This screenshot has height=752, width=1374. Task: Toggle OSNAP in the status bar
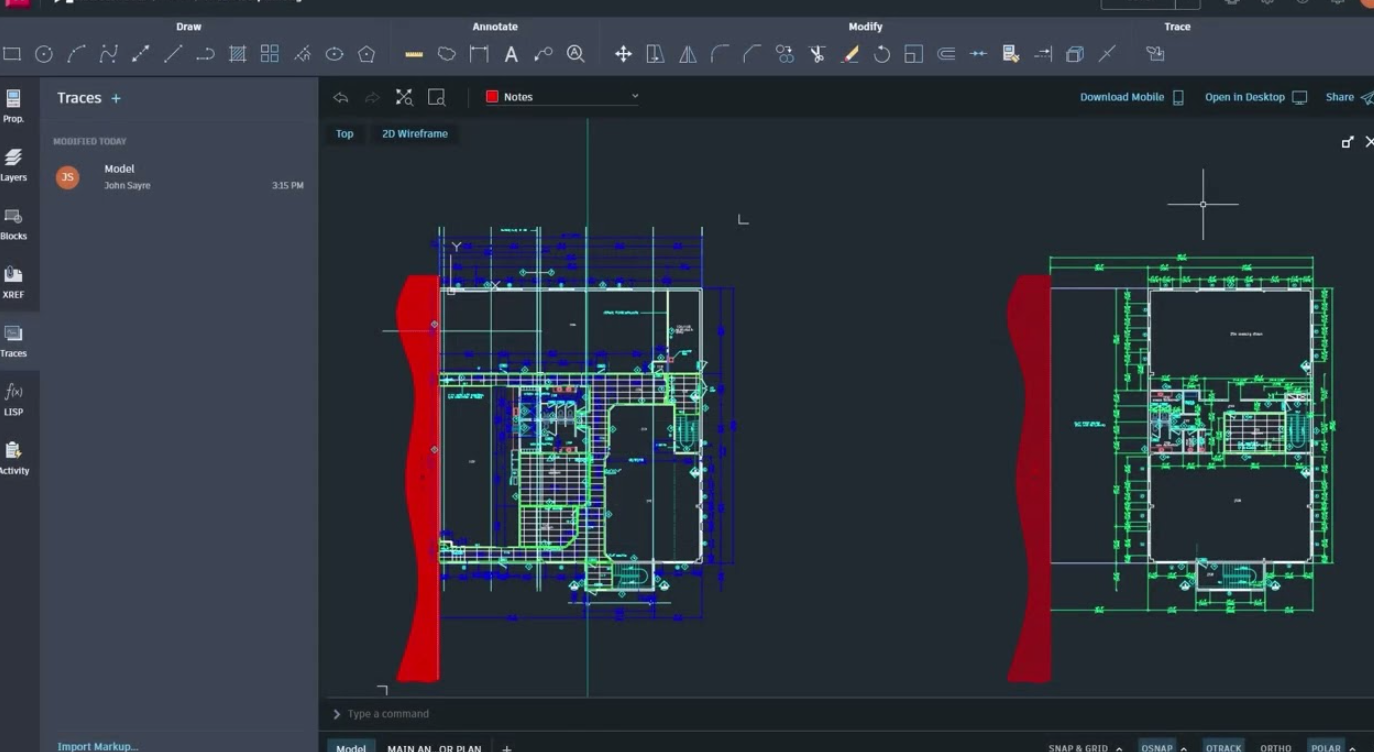point(1157,747)
